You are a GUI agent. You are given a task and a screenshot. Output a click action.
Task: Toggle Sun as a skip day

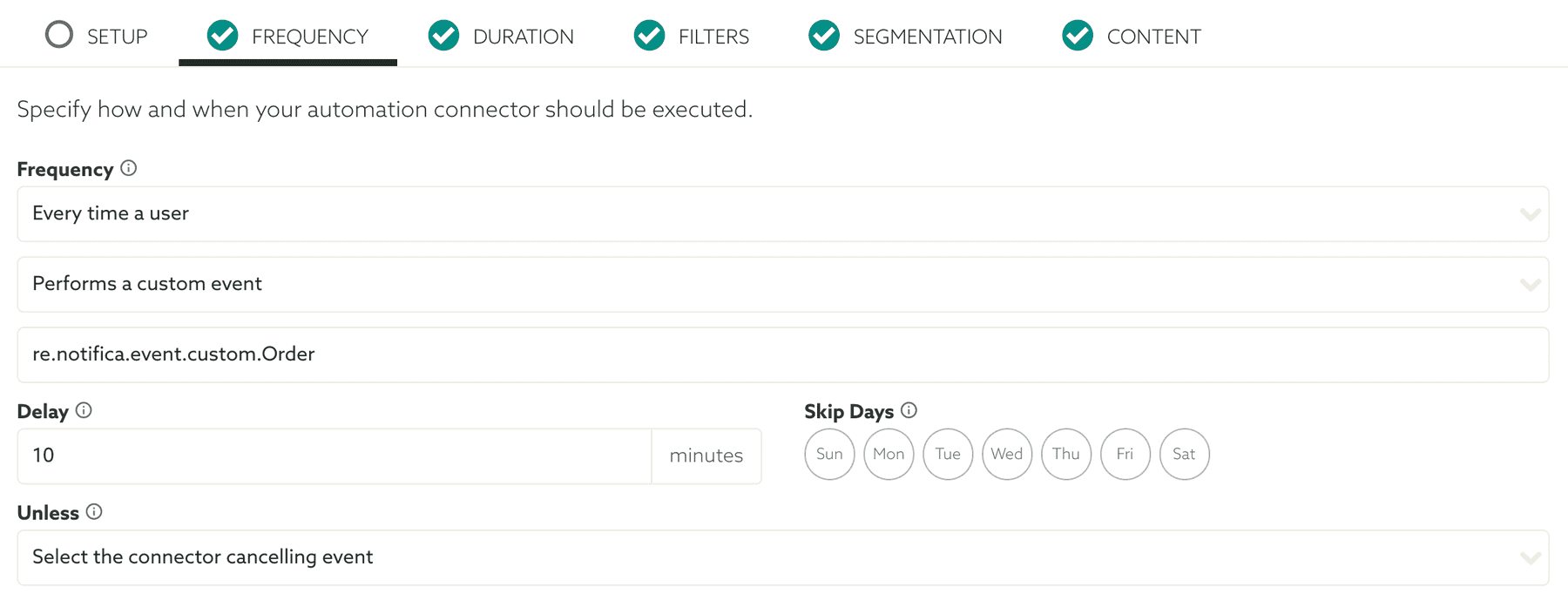click(829, 454)
